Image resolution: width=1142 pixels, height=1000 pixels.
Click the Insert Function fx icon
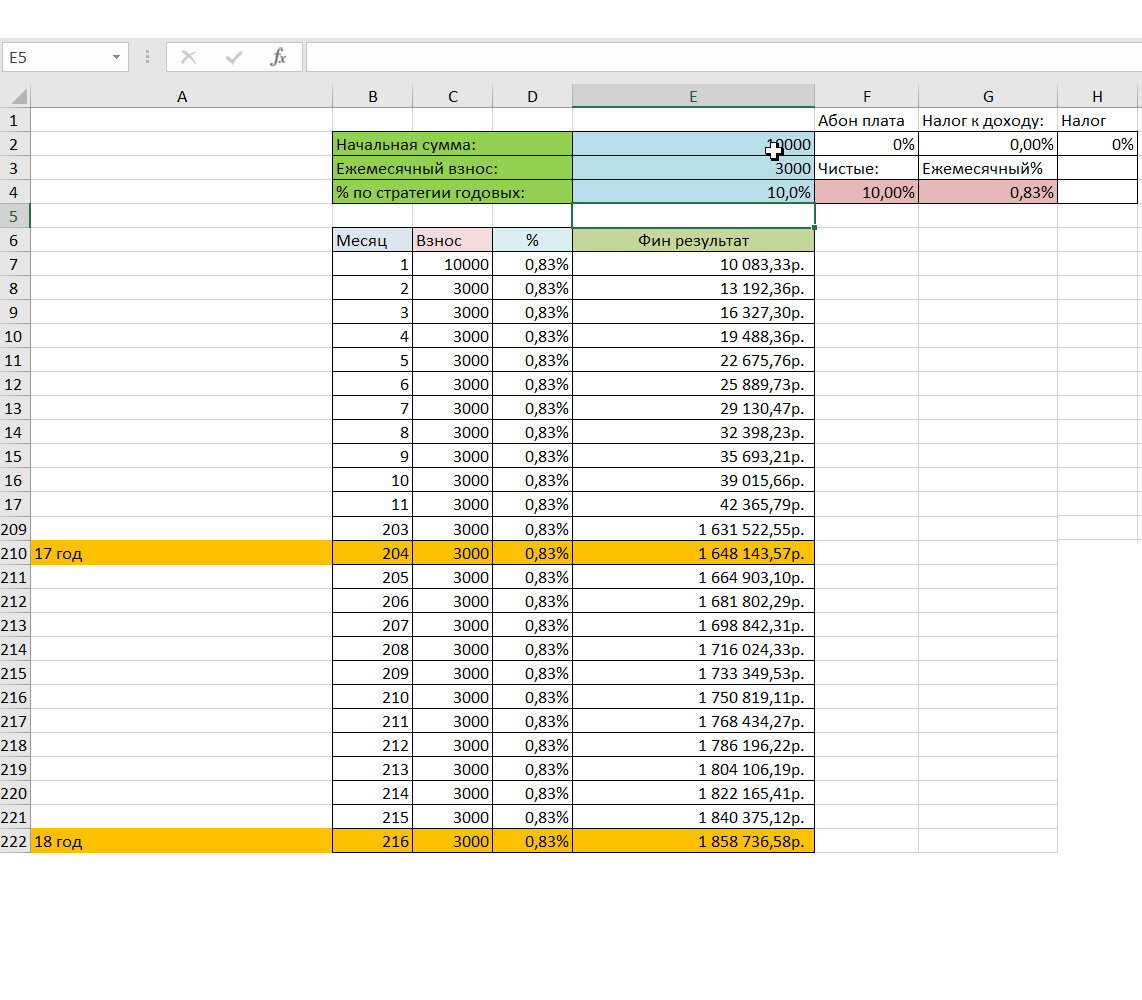pyautogui.click(x=278, y=57)
